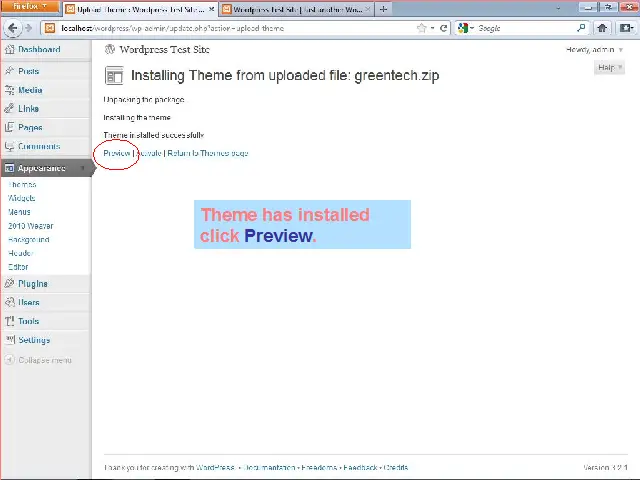The image size is (640, 480).
Task: Open the Howdy admin dropdown arrow
Action: point(621,50)
